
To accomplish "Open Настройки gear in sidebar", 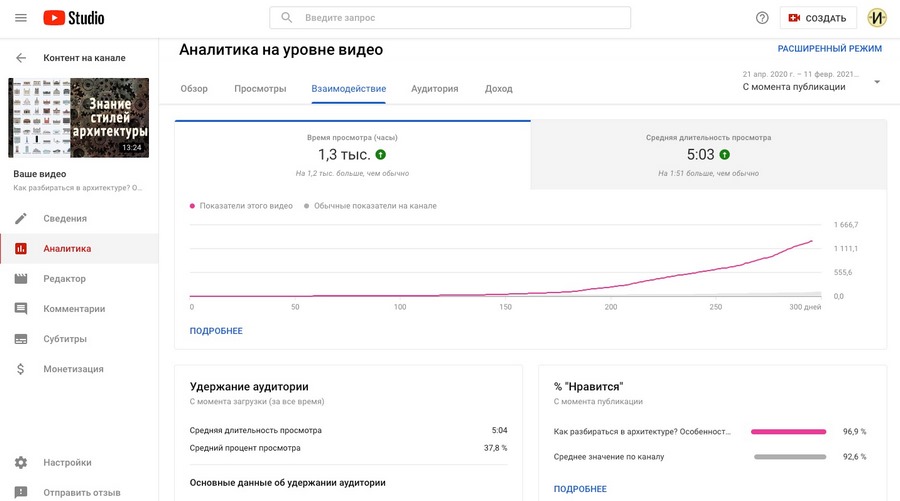I will pyautogui.click(x=21, y=462).
